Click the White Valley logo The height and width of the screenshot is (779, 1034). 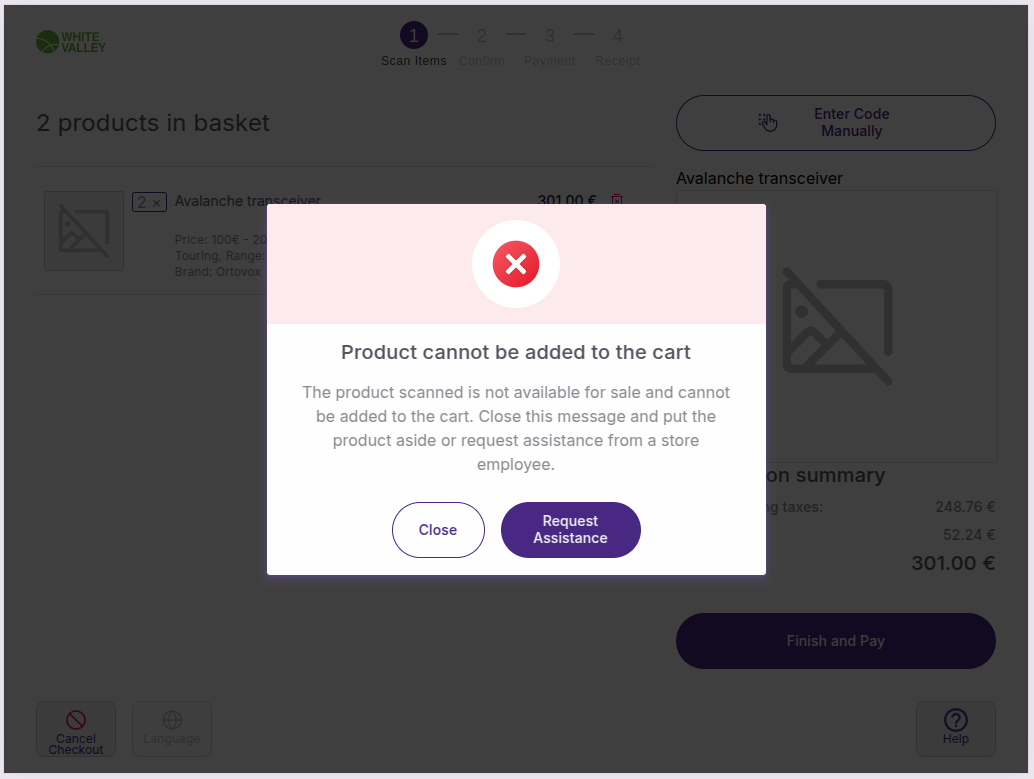(71, 42)
